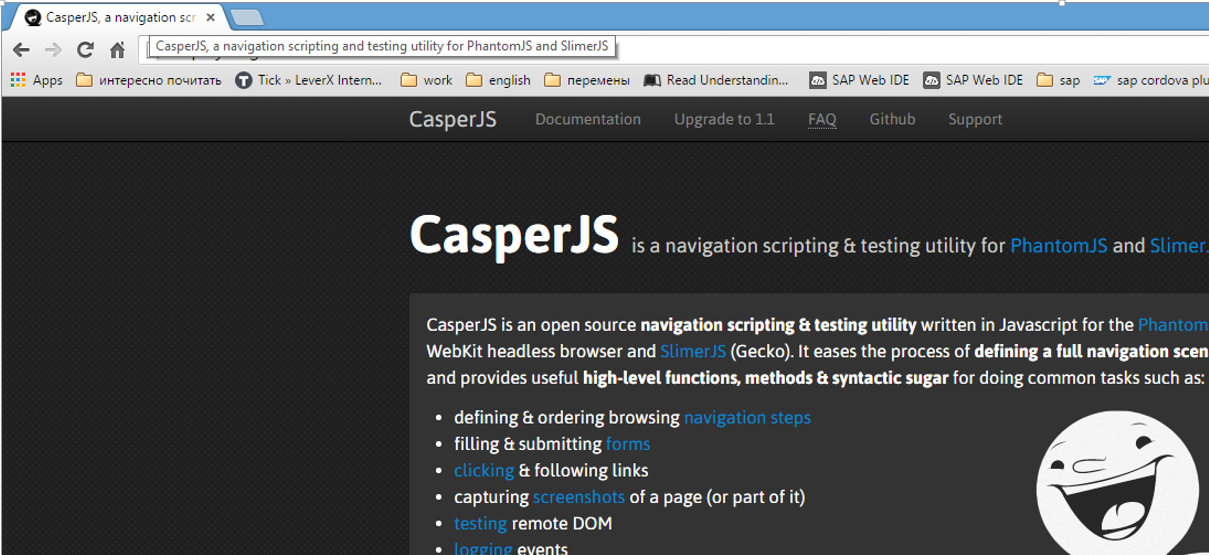The height and width of the screenshot is (555, 1209).
Task: Open the Tick » LeverX bookmark
Action: [x=309, y=80]
